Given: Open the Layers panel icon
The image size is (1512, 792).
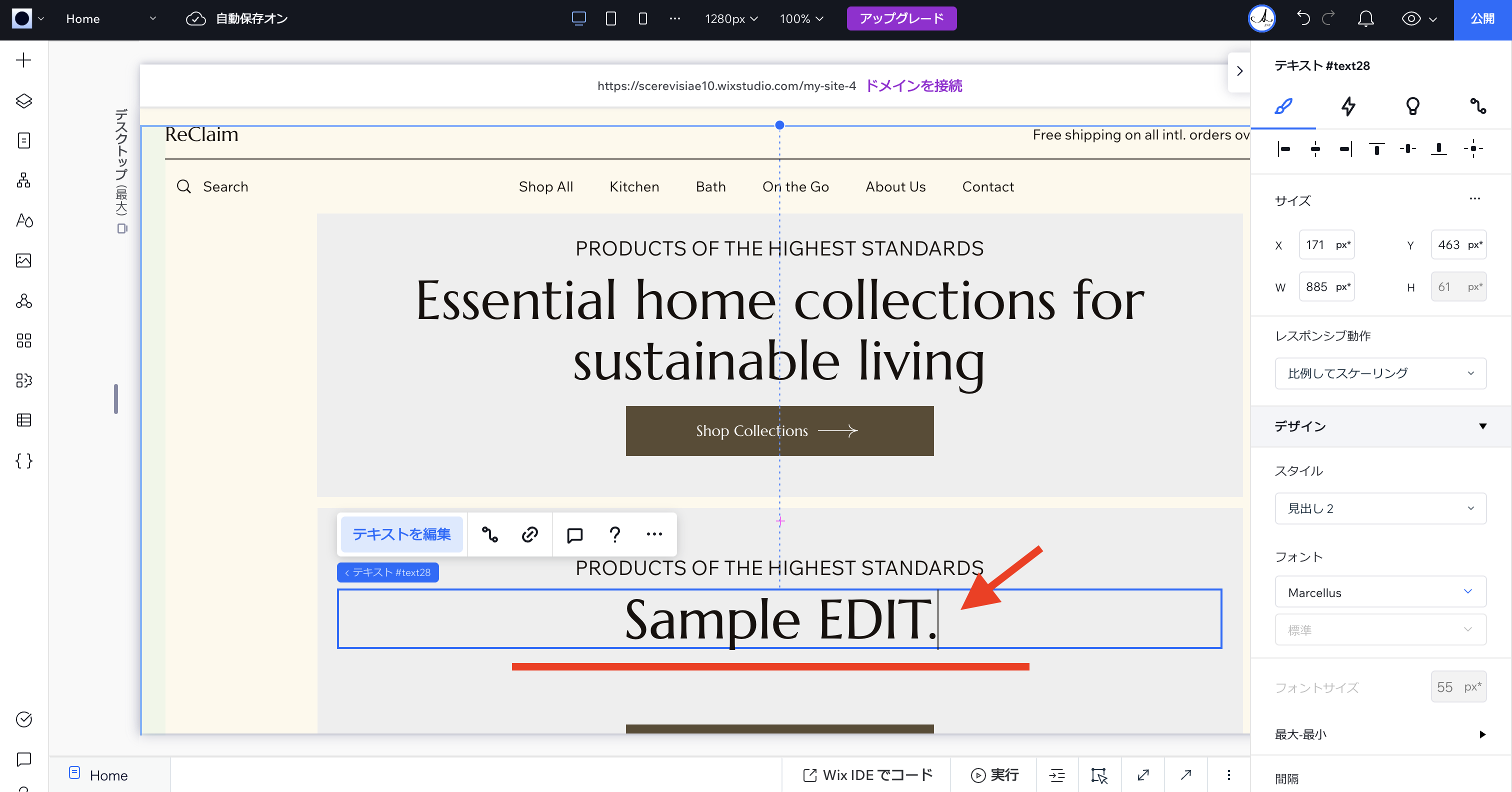Looking at the screenshot, I should [23, 101].
